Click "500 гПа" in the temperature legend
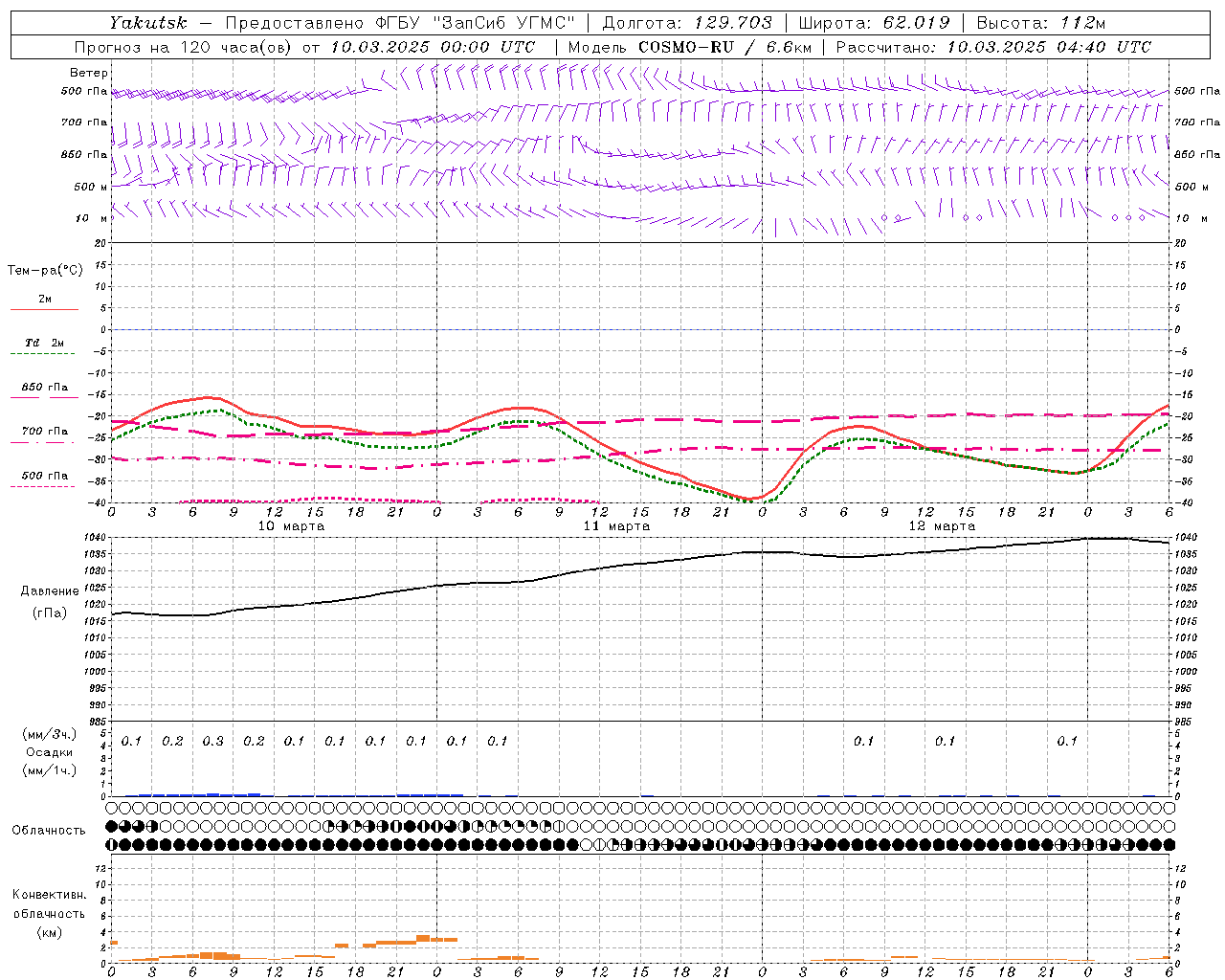This screenshot has height=980, width=1225. (x=45, y=476)
